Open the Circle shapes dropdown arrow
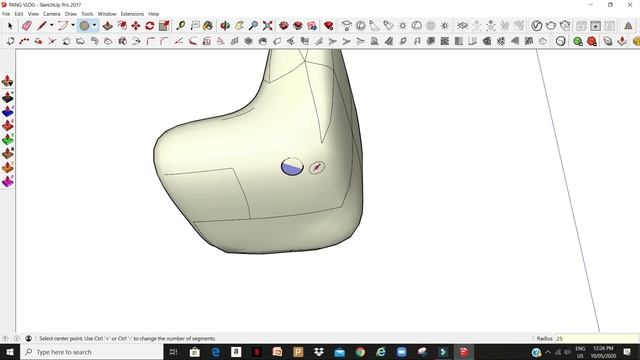The image size is (640, 360). coord(94,25)
